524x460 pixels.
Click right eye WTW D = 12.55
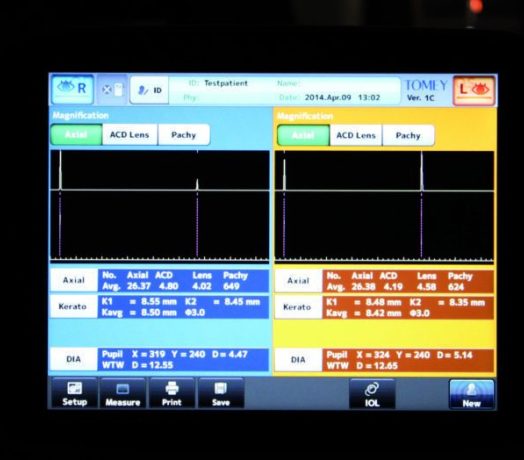coord(152,365)
